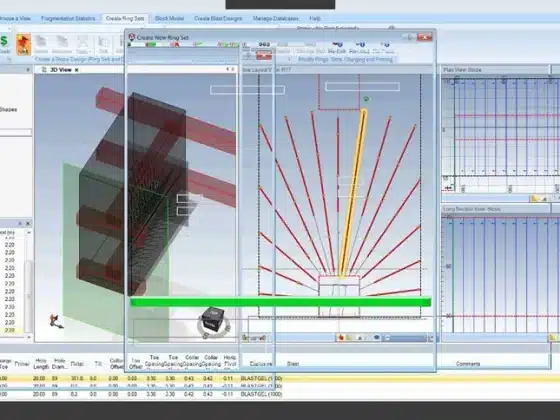The height and width of the screenshot is (420, 560).
Task: Select the Create Ring Sets ribbon tab
Action: 125,19
